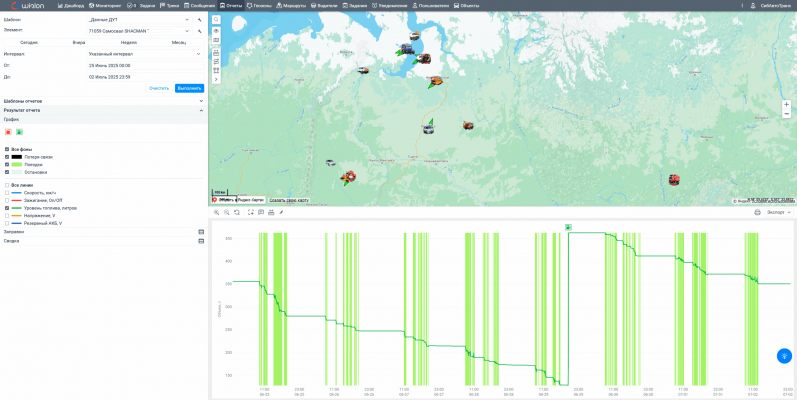Open the Интервал dropdown

point(145,54)
